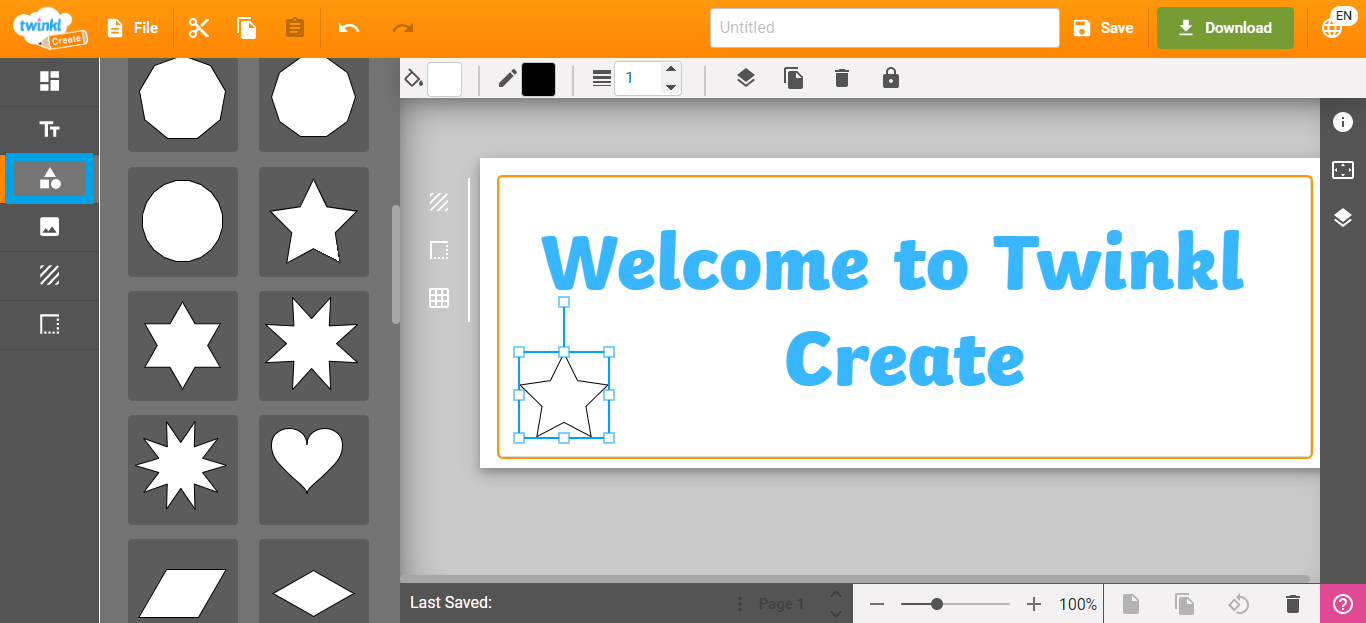Add the nonagon shape in right column
1366x623 pixels.
[314, 104]
